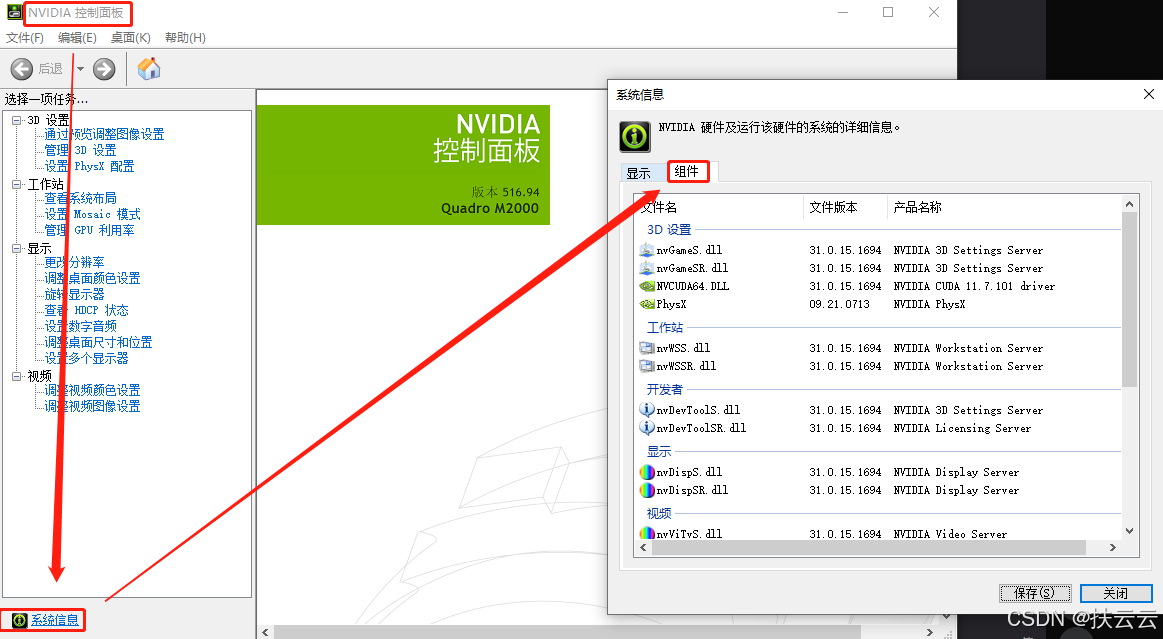Image resolution: width=1163 pixels, height=639 pixels.
Task: Collapse the 视频 tree node
Action: (17, 377)
